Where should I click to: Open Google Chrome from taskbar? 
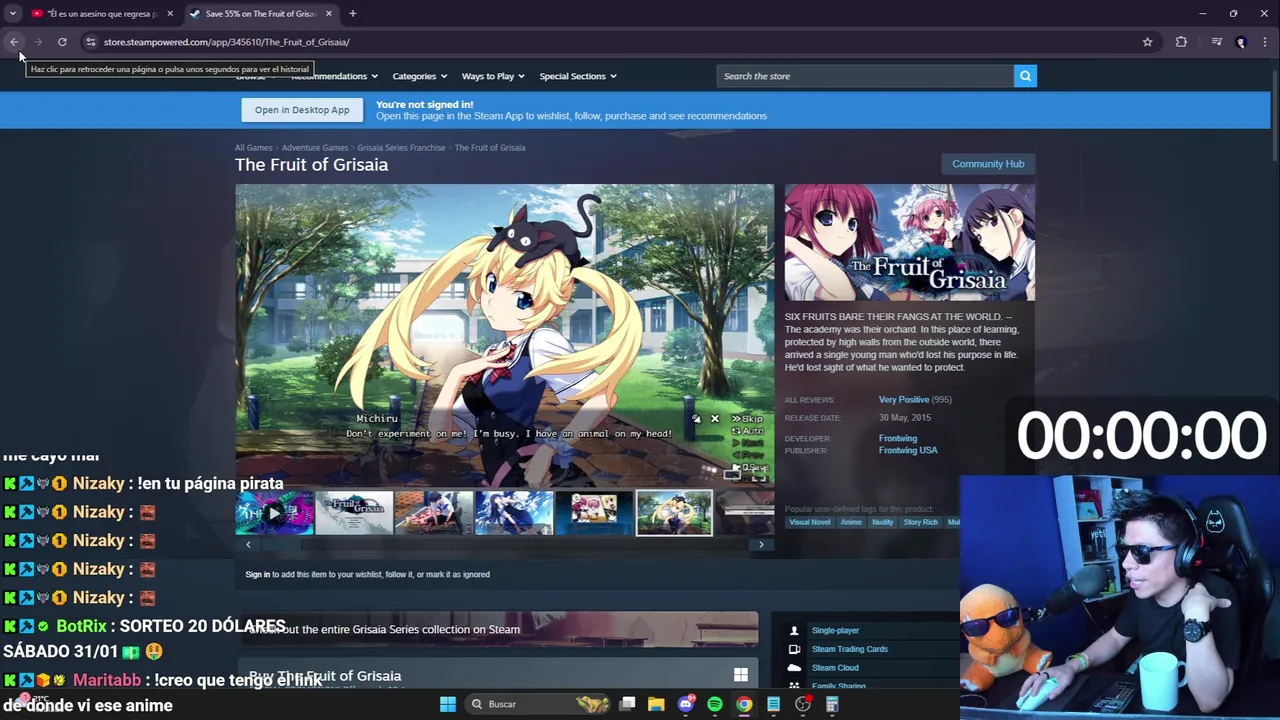tap(744, 704)
